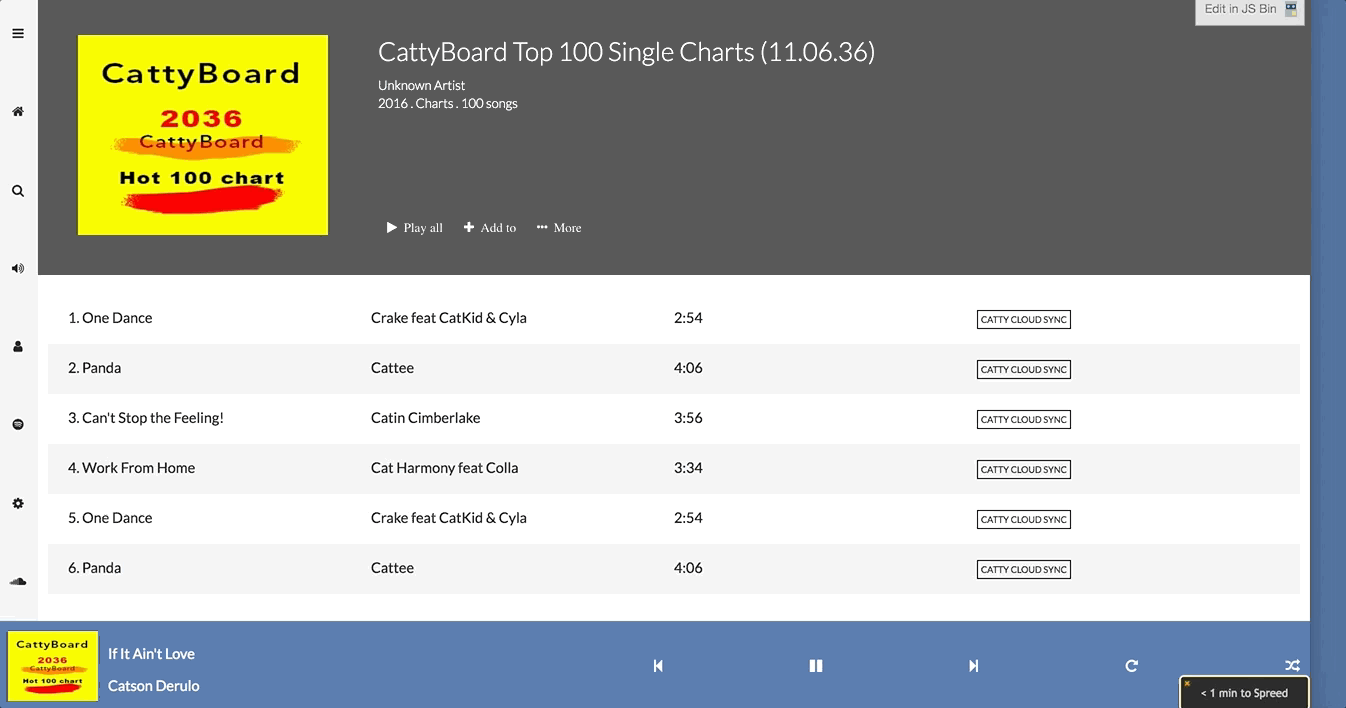The width and height of the screenshot is (1346, 708).
Task: Open settings via the sidebar gear icon
Action: (18, 503)
